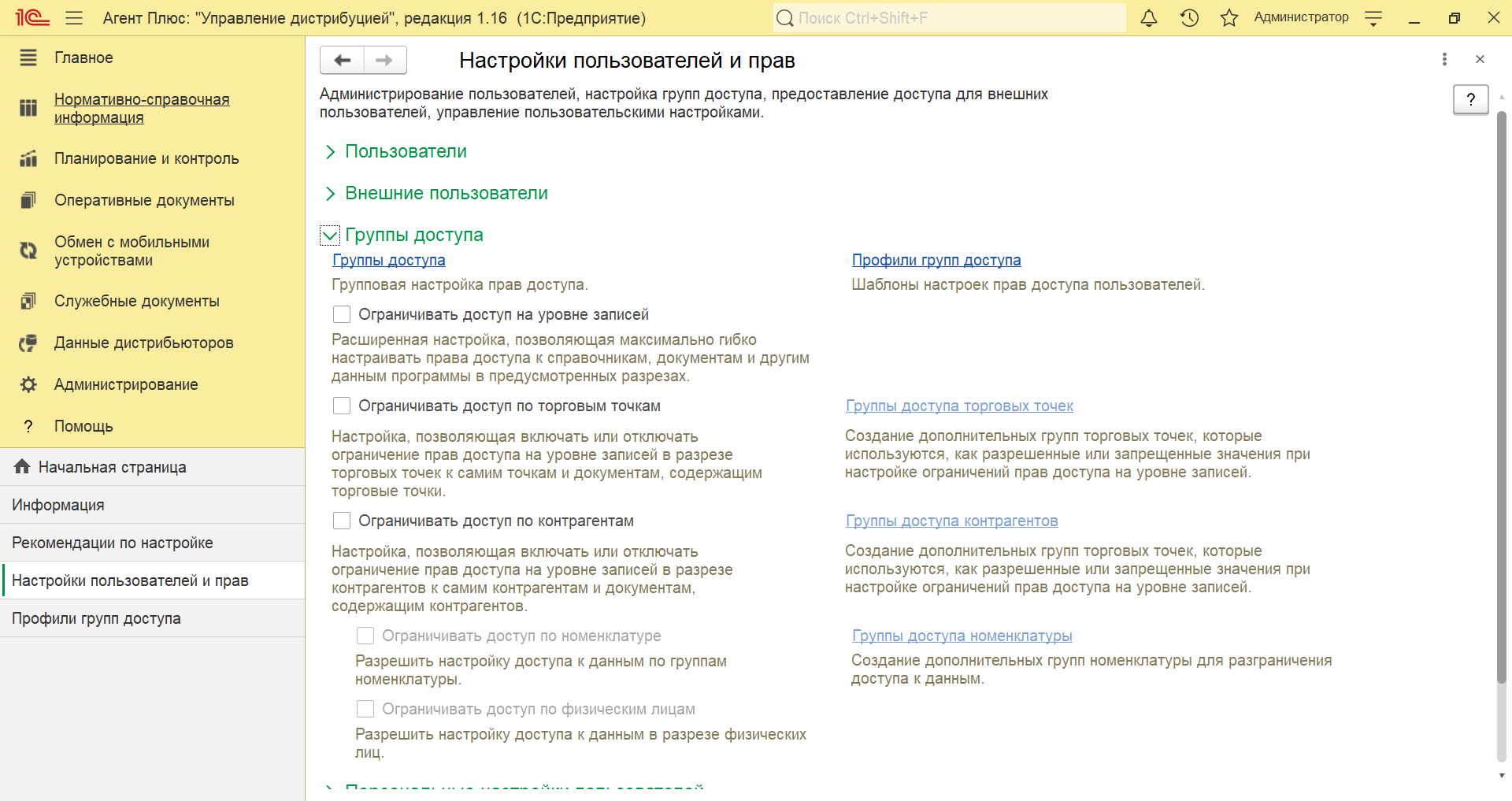
Task: Toggle Ограничивать доступ по номенклатуре checkbox
Action: click(x=365, y=636)
